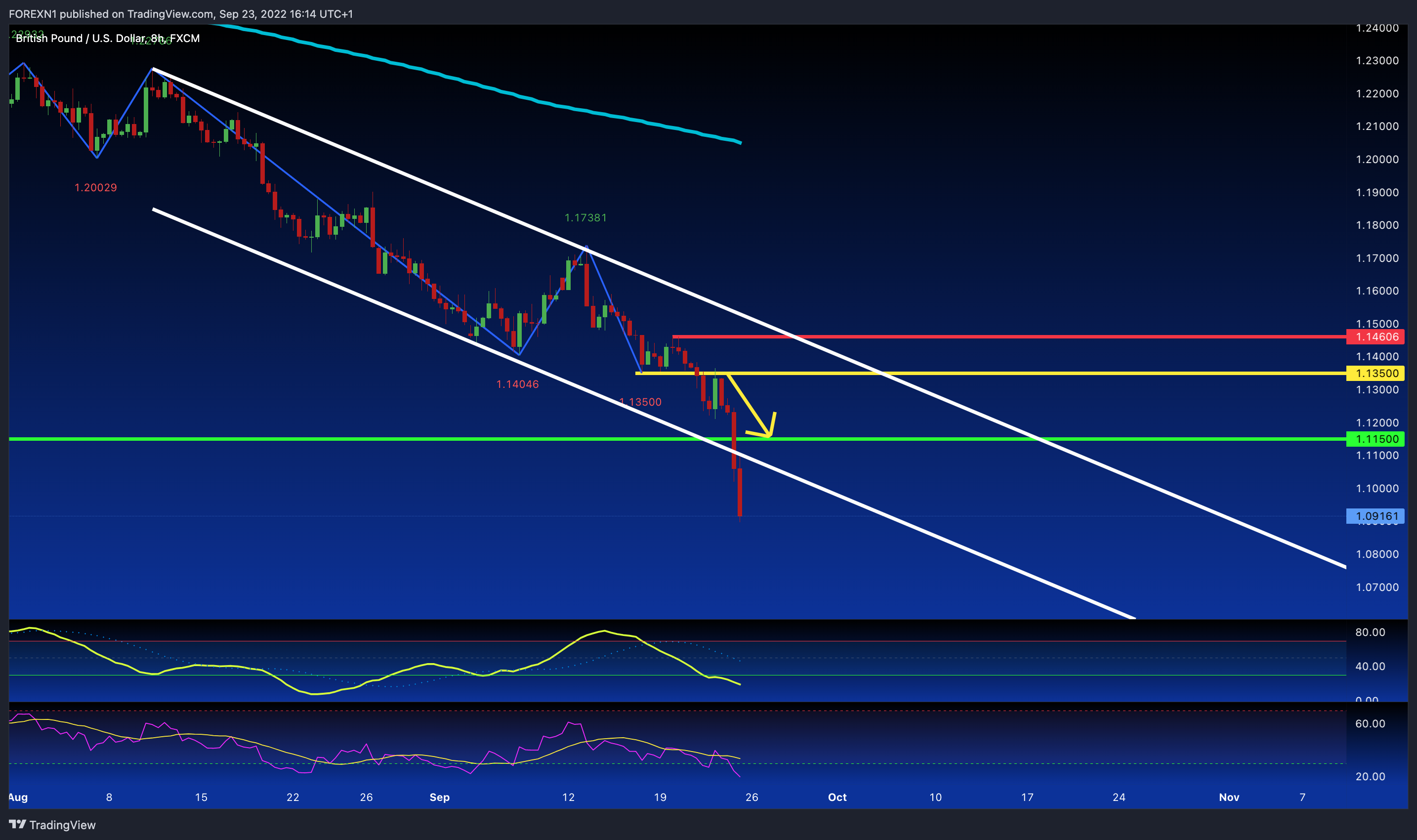
Task: Click the 1.23000 price axis label
Action: 1377,61
